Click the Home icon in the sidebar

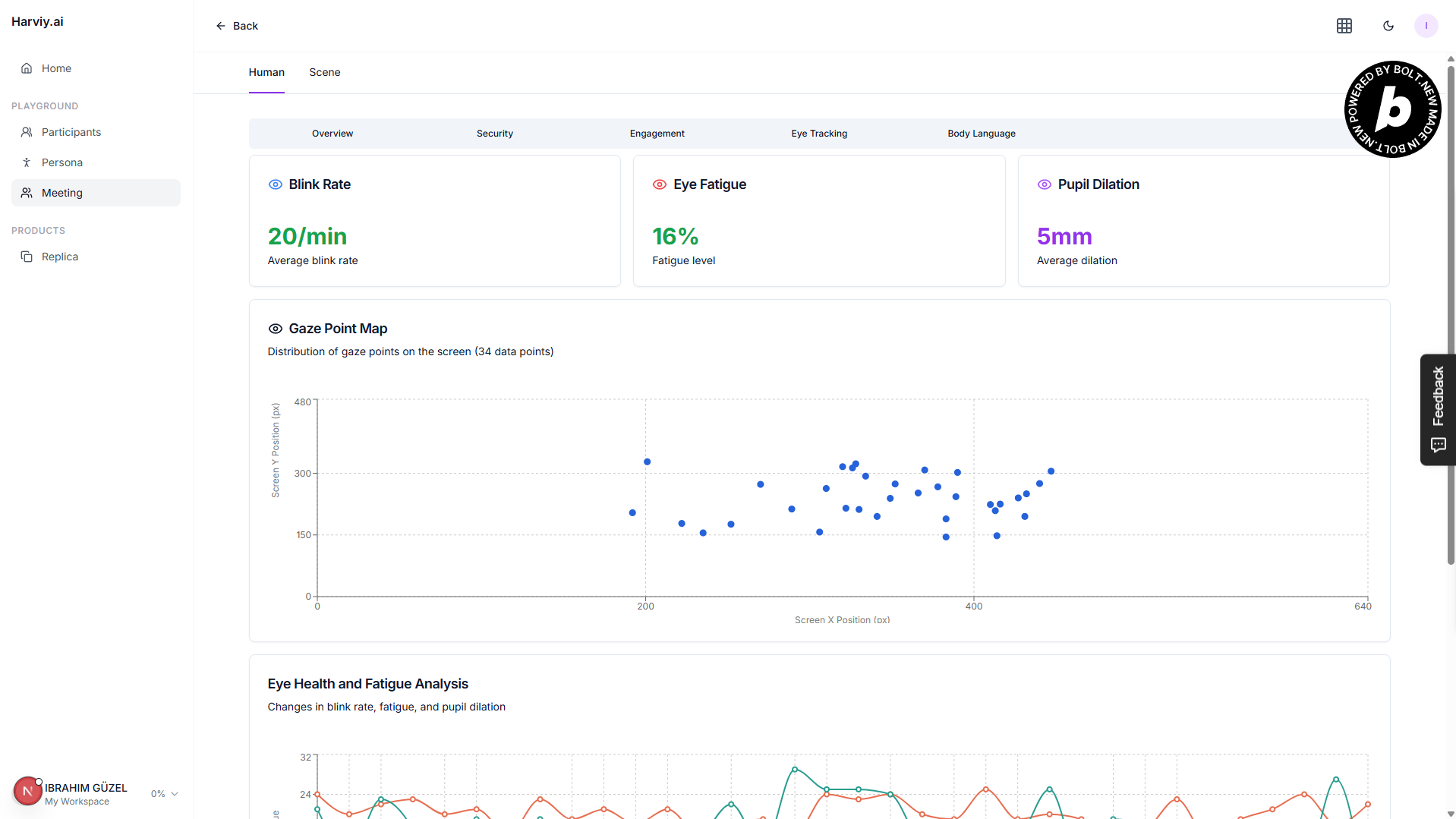pos(27,68)
